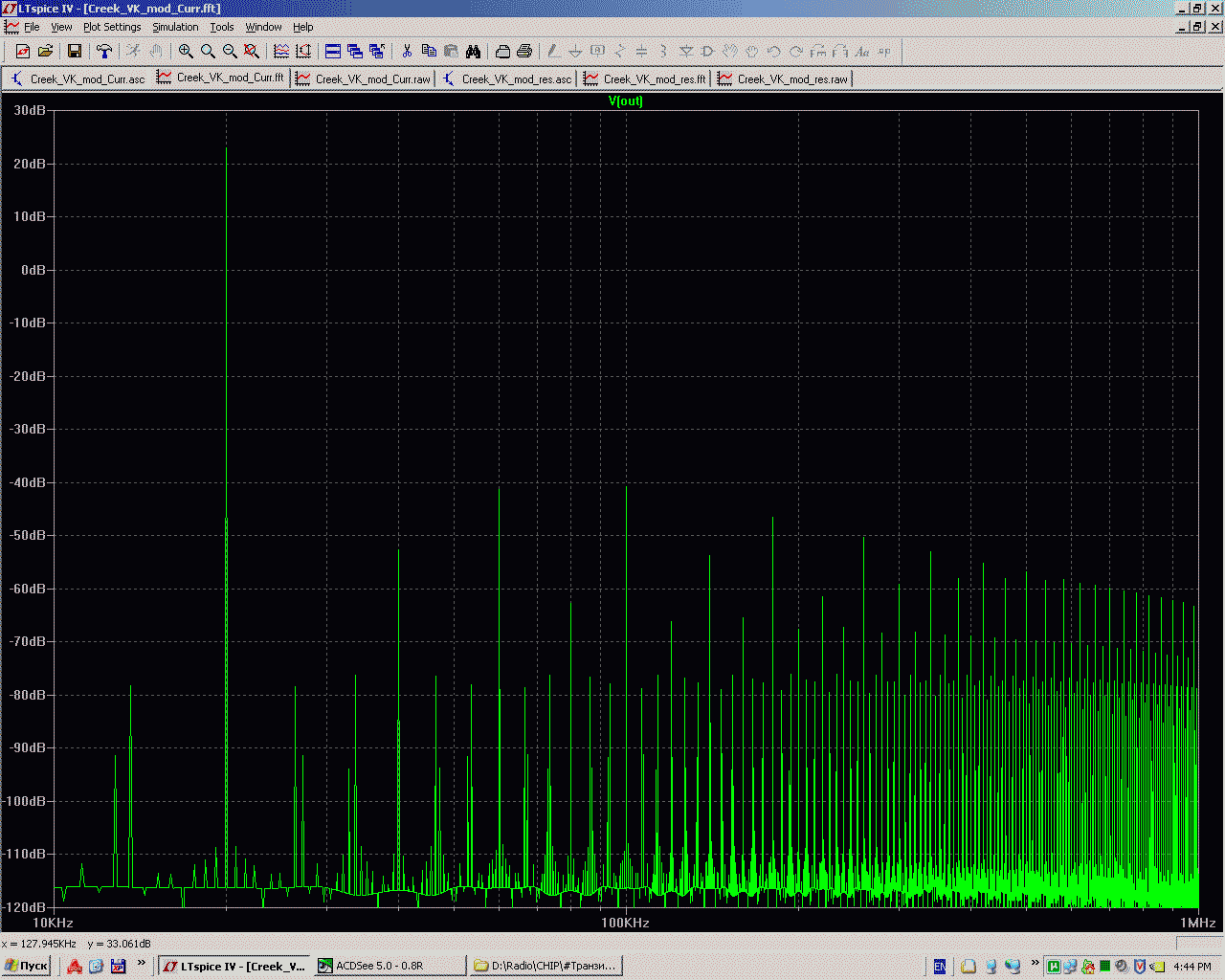Click the Pan magnifier icon
This screenshot has width=1225, height=980.
(208, 51)
